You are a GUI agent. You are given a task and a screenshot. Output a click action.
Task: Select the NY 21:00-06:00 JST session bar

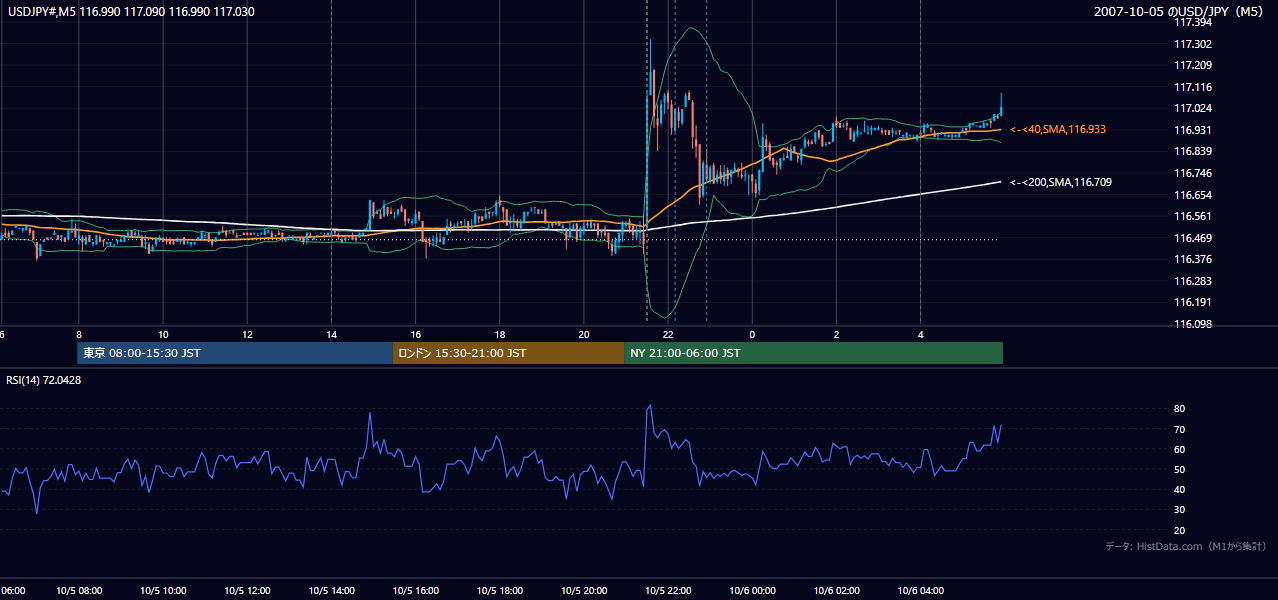813,353
